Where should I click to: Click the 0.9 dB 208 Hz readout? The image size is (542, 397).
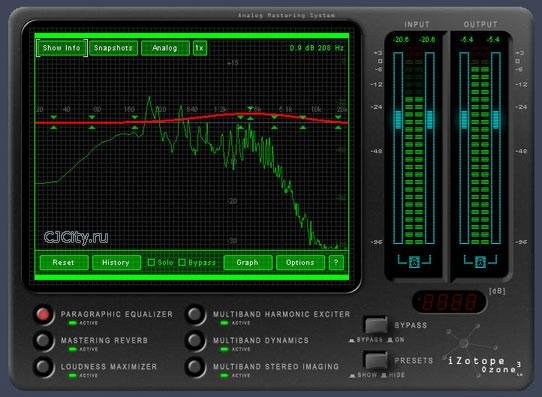tap(317, 48)
